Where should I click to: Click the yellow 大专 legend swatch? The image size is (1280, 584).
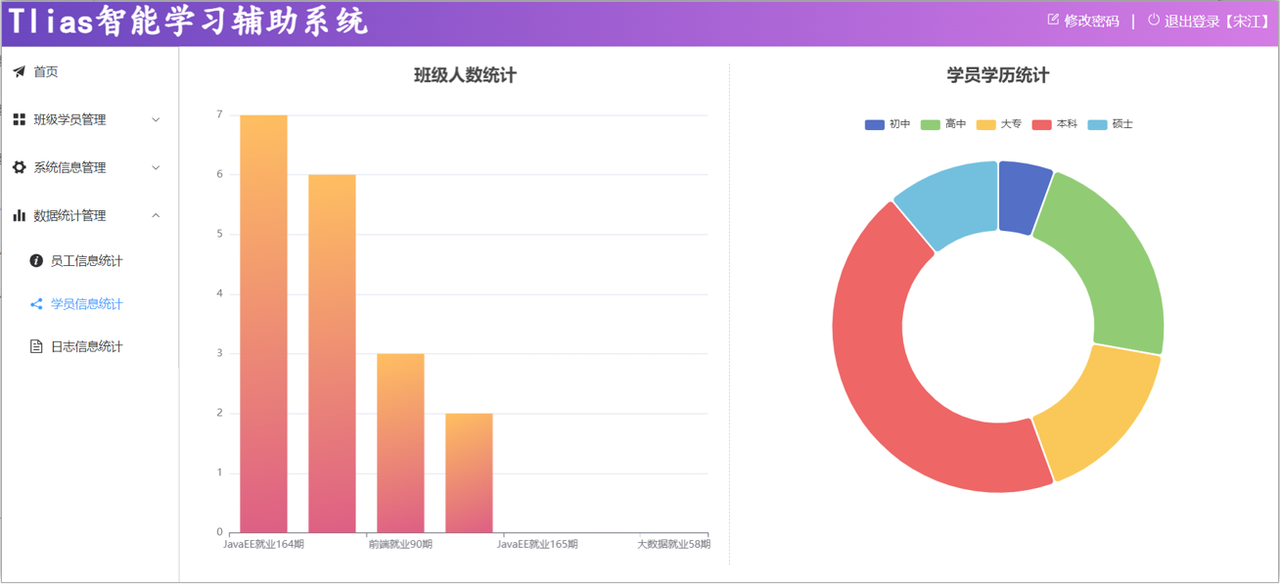(986, 125)
